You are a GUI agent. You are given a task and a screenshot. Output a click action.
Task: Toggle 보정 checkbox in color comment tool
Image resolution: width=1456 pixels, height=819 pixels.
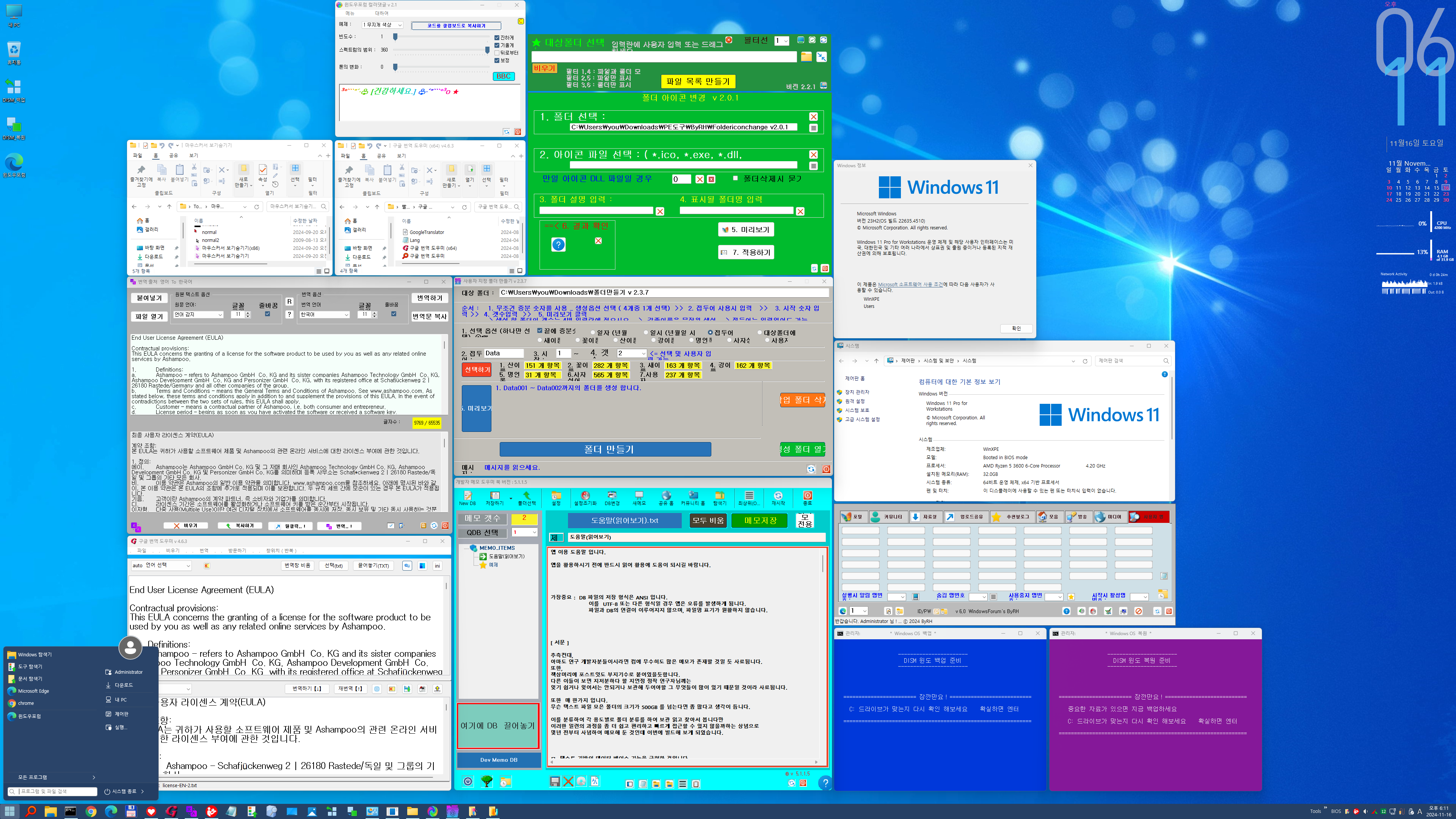click(497, 60)
